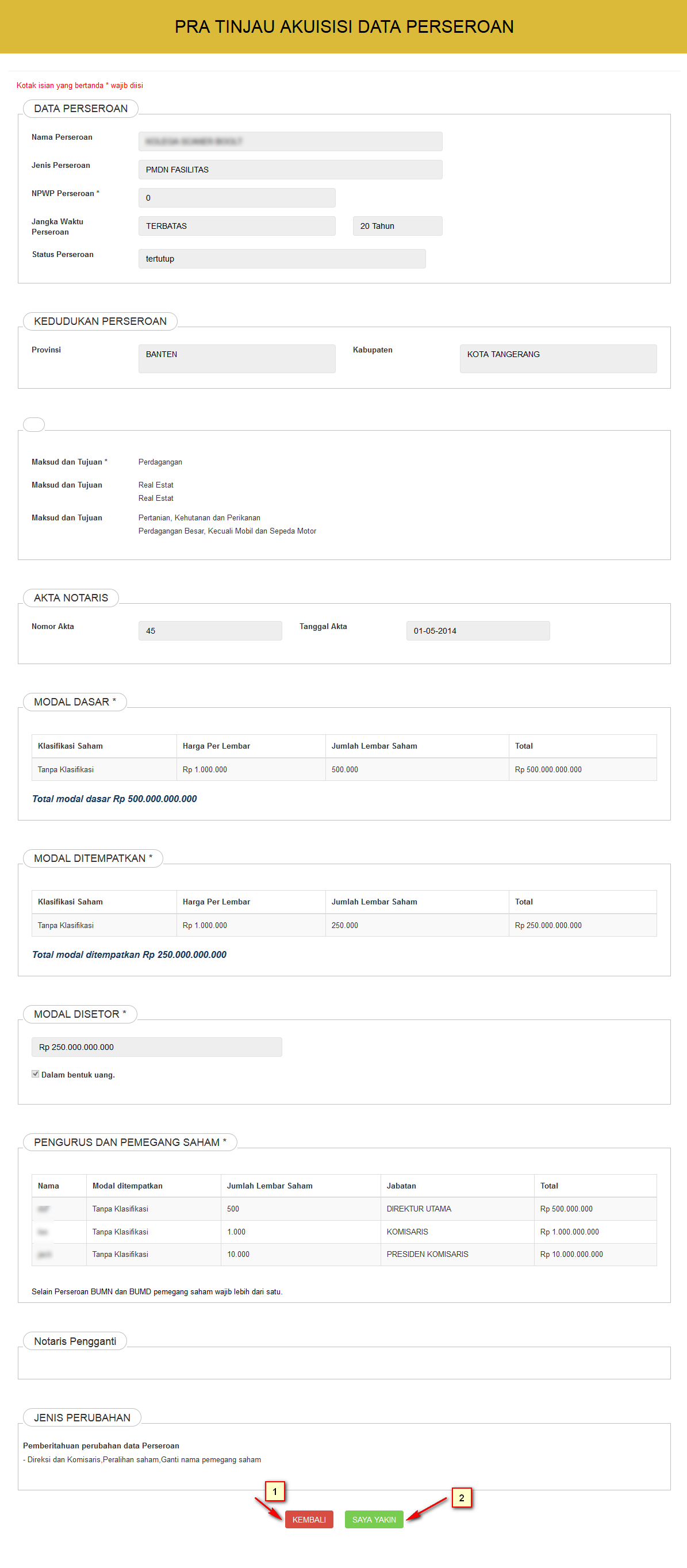This screenshot has height=1568, width=687.
Task: Select the Modal Disetor amount field
Action: click(x=156, y=1047)
